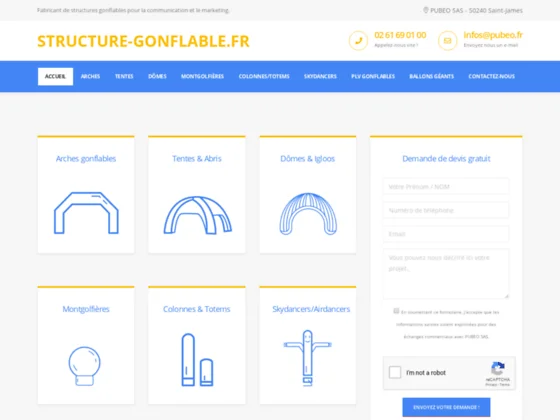Viewport: 560px width, 420px height.
Task: Open the Tentes menu item
Action: pyautogui.click(x=124, y=76)
